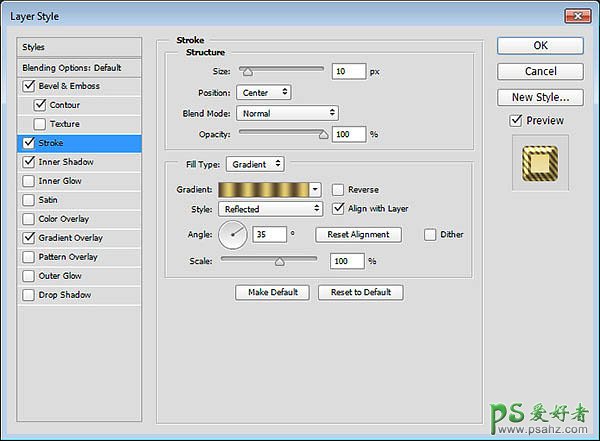Click the OK button
The width and height of the screenshot is (600, 441).
[540, 45]
